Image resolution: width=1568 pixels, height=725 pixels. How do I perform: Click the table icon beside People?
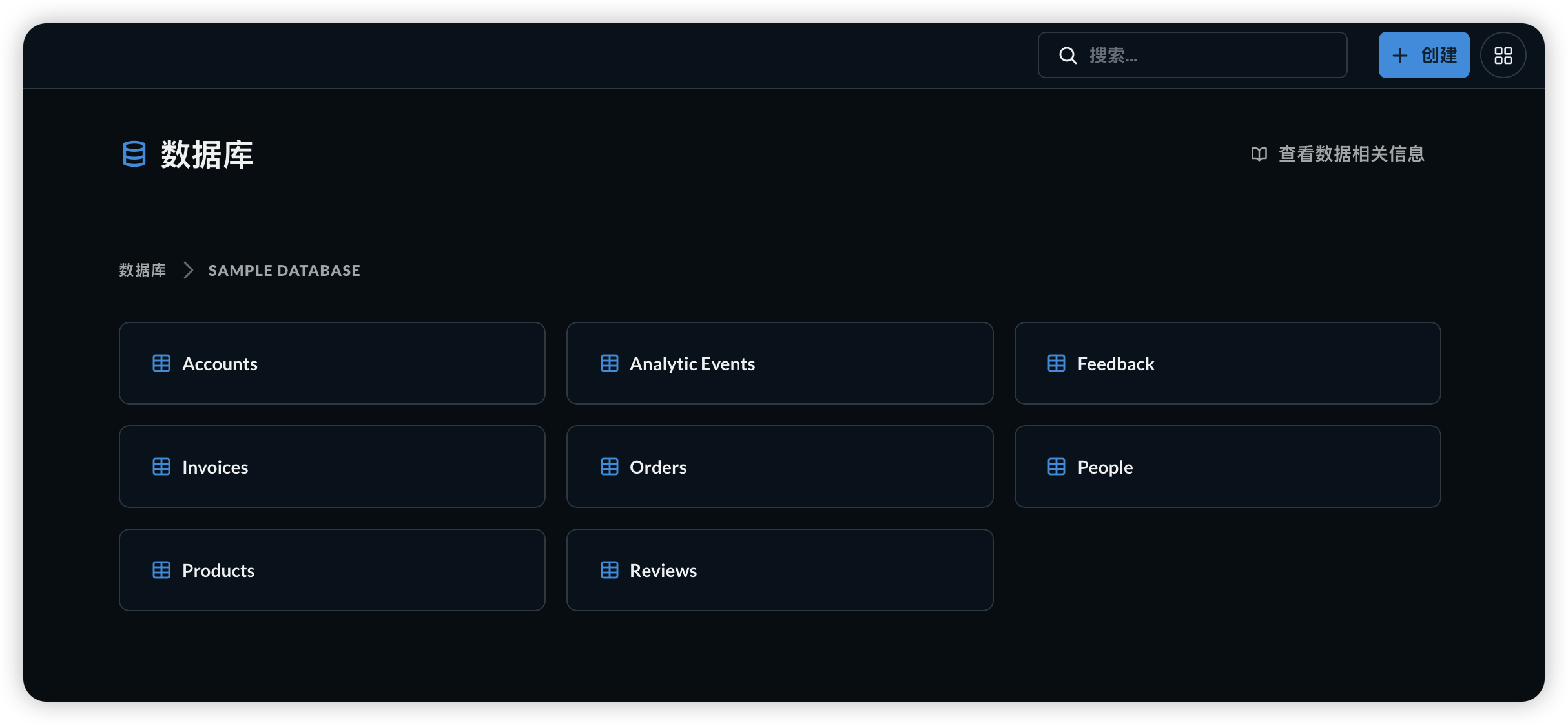1057,467
